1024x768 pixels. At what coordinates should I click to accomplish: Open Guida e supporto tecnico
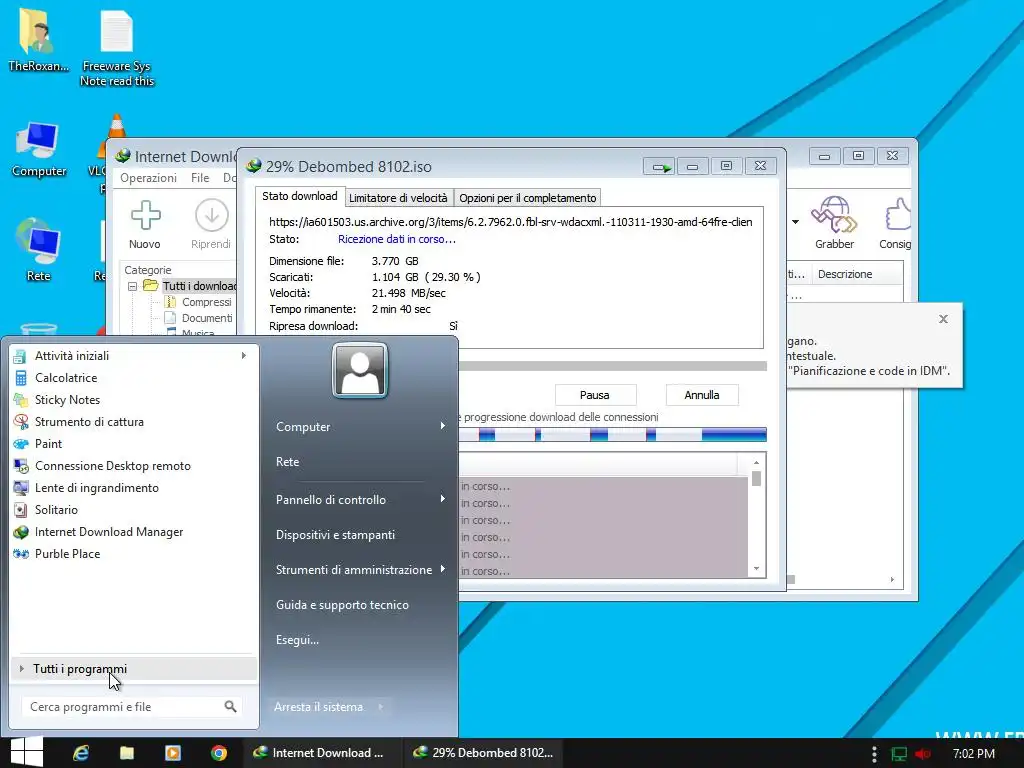click(342, 605)
